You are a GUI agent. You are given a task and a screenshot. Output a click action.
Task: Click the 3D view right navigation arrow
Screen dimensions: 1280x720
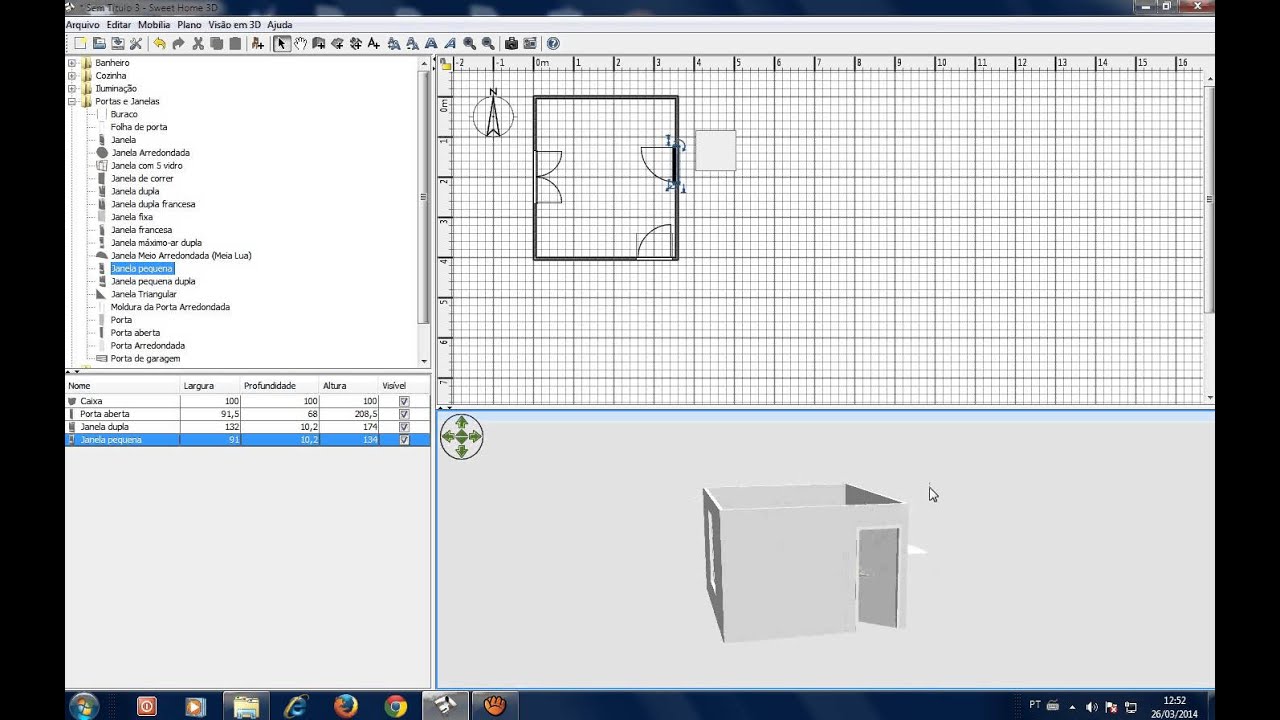click(475, 437)
